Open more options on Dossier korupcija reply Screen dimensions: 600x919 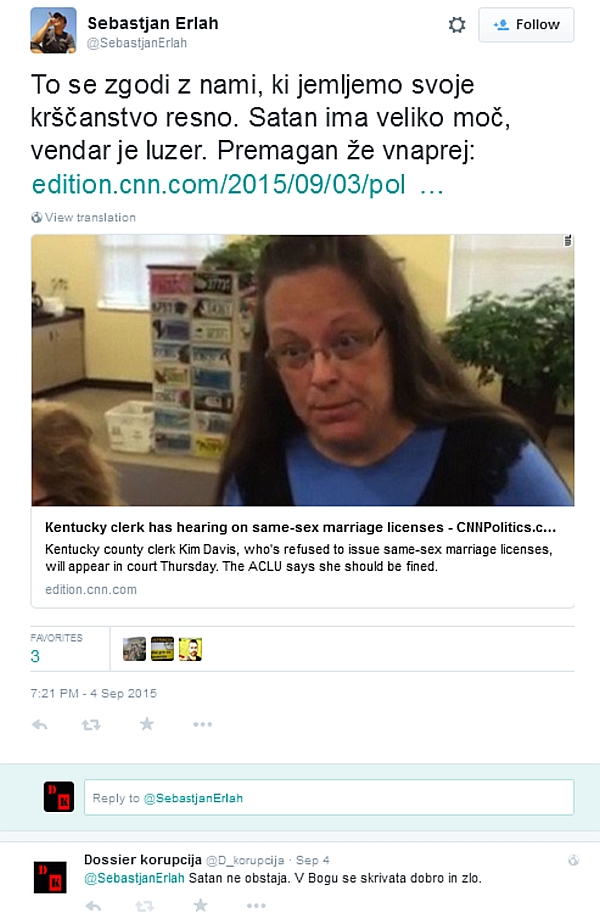click(x=256, y=906)
